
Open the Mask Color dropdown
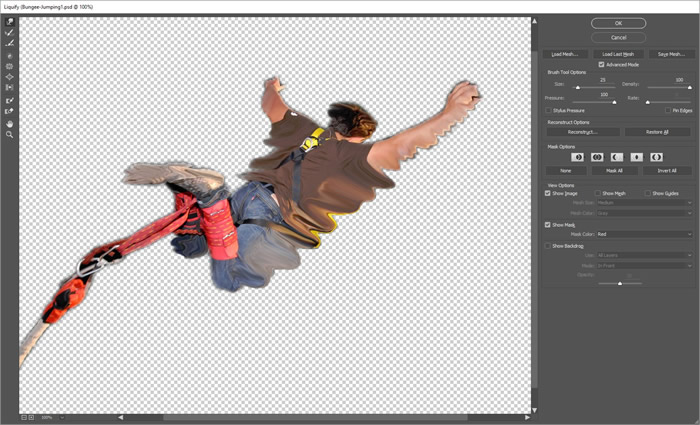point(645,234)
